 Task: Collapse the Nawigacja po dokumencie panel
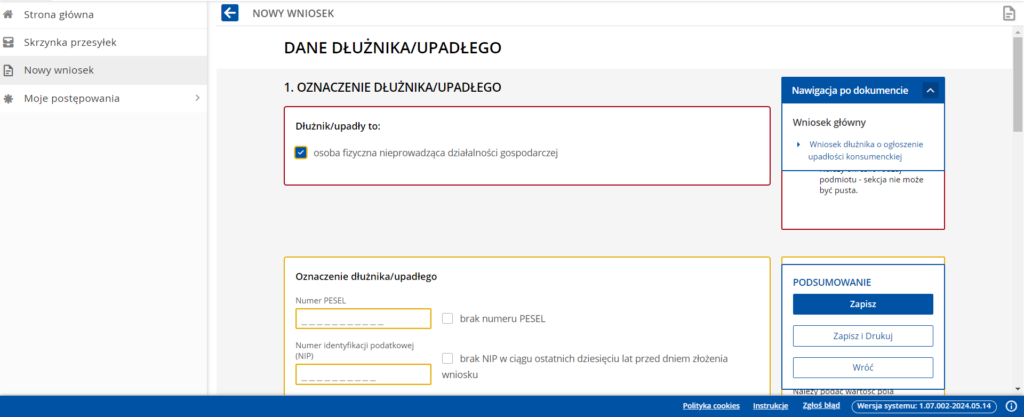[930, 90]
